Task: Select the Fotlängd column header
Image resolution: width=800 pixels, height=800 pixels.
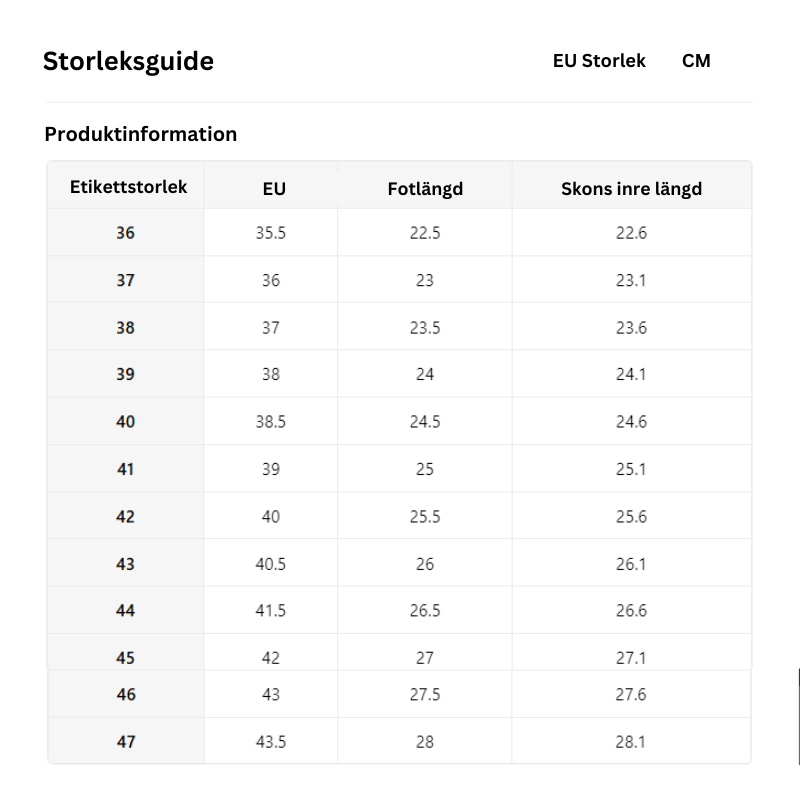Action: pyautogui.click(x=425, y=189)
